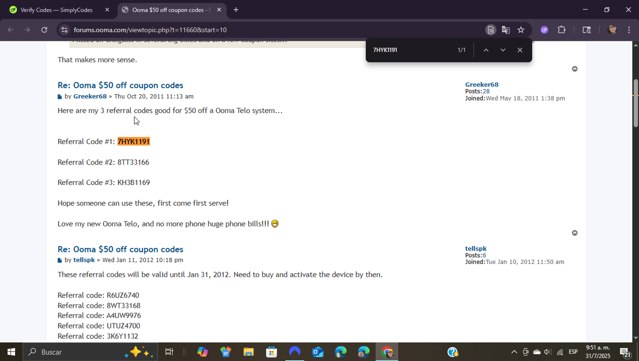The height and width of the screenshot is (361, 639).
Task: Open the Windows Start menu
Action: pos(11,352)
